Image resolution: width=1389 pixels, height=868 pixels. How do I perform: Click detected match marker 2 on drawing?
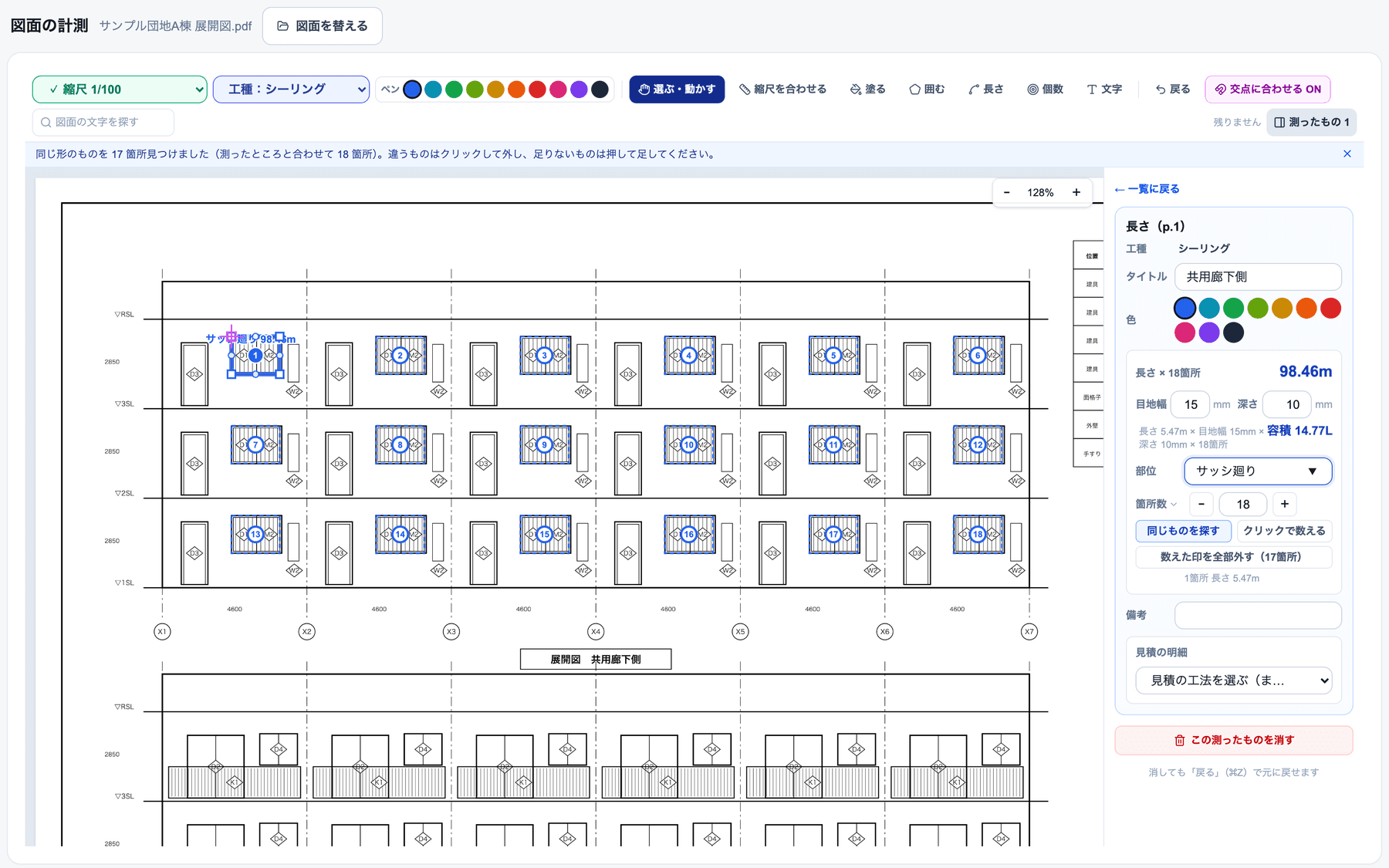400,356
